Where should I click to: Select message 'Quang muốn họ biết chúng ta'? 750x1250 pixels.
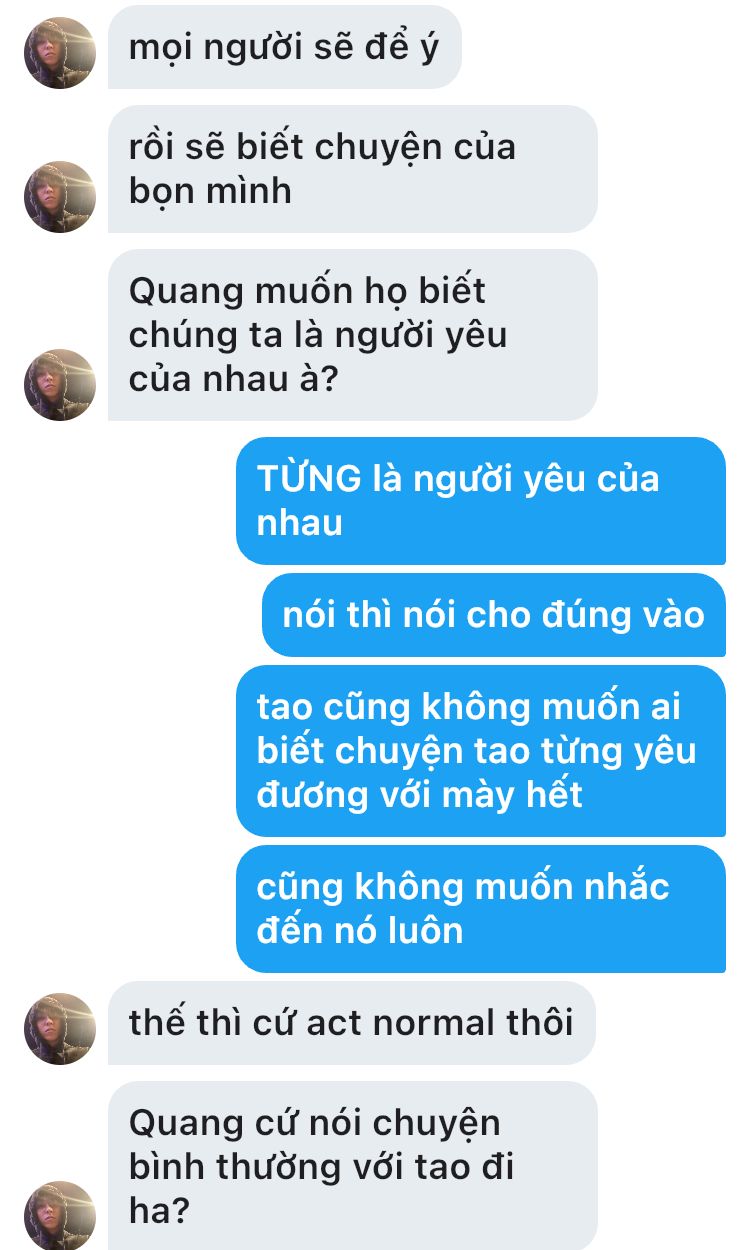(353, 335)
